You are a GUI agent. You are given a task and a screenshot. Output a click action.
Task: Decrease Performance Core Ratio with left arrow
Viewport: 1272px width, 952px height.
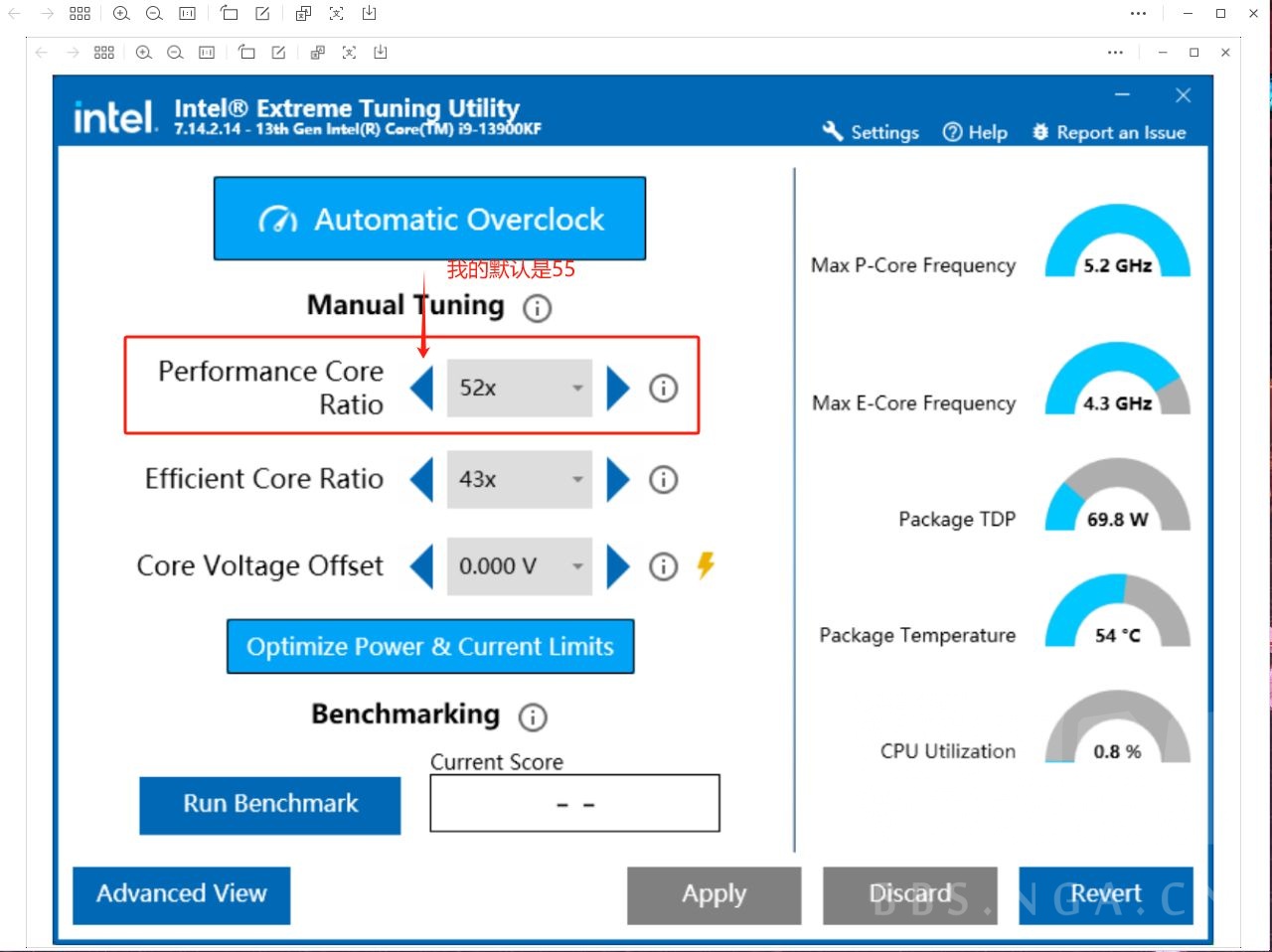click(422, 388)
